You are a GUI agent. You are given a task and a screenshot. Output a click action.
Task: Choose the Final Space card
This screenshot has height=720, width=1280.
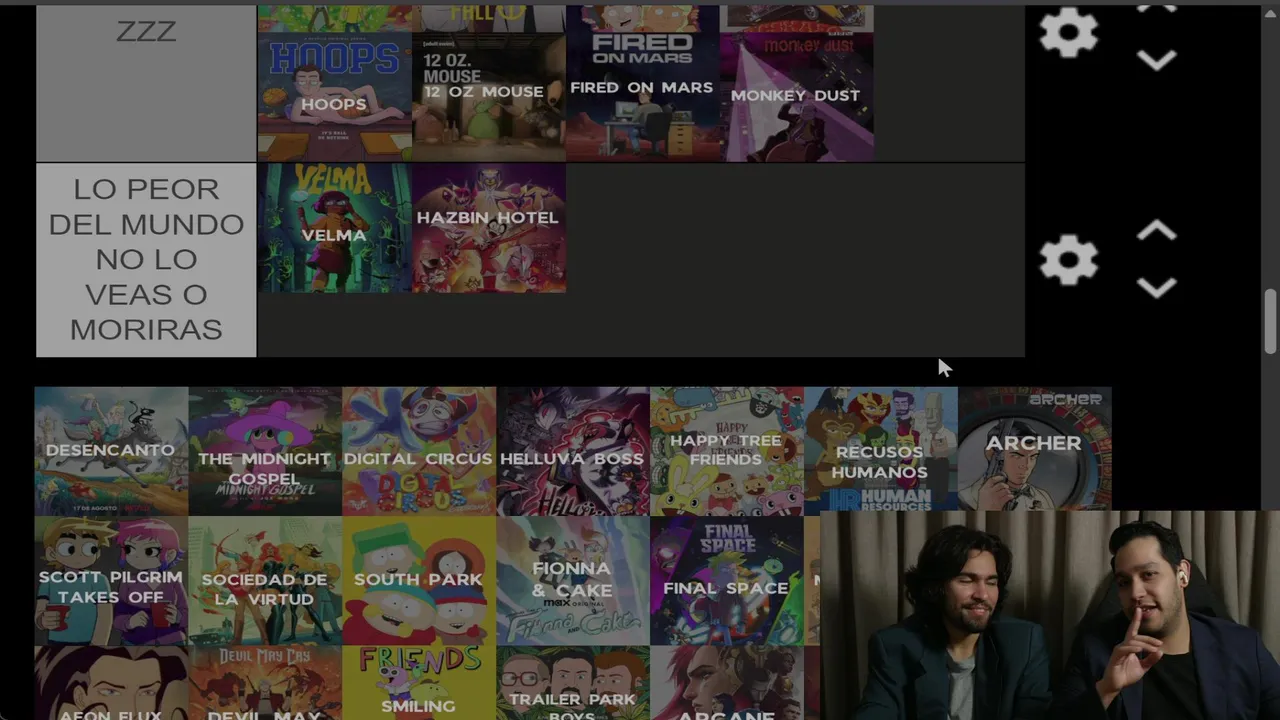(727, 580)
